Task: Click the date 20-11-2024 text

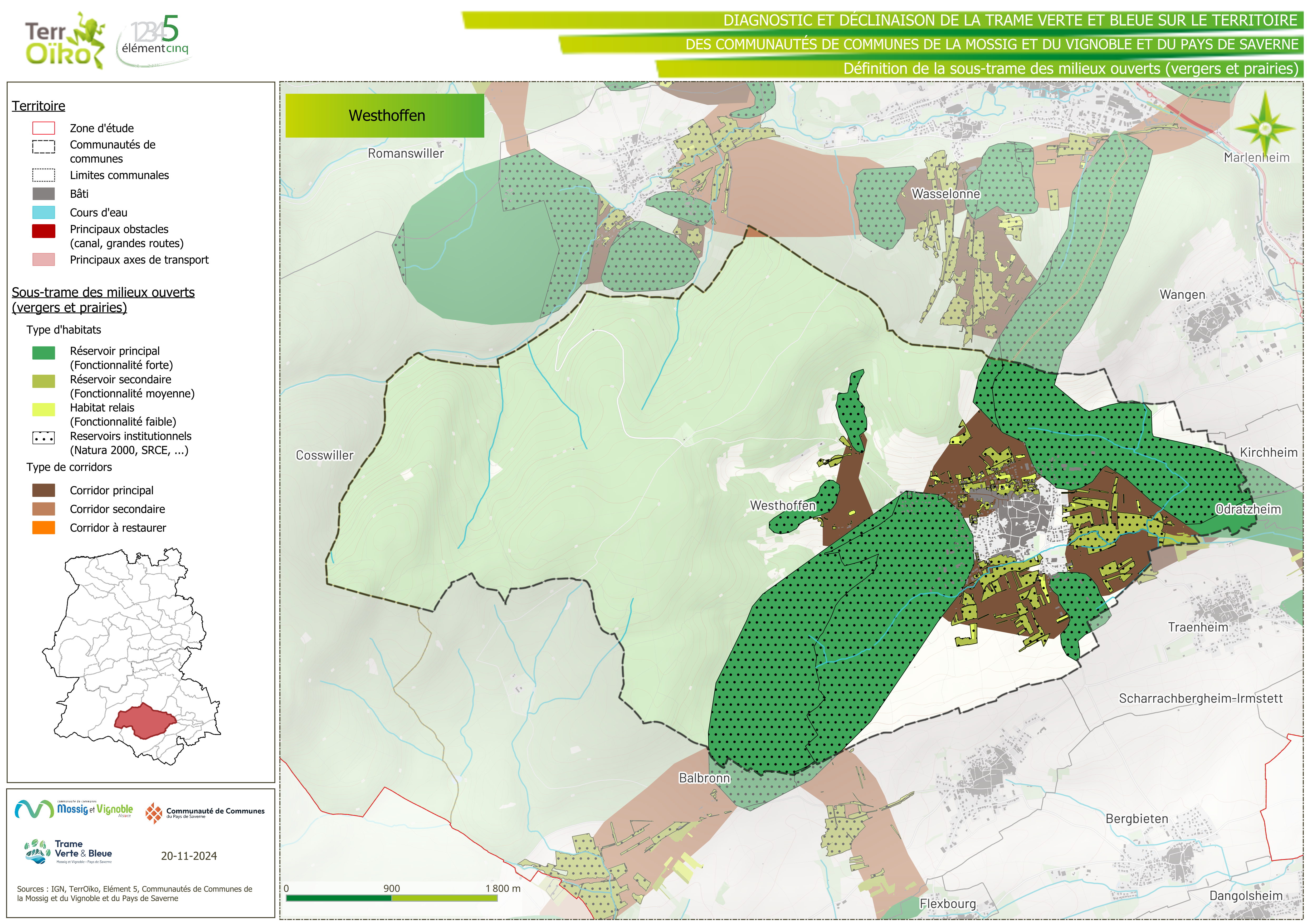Action: click(x=188, y=856)
